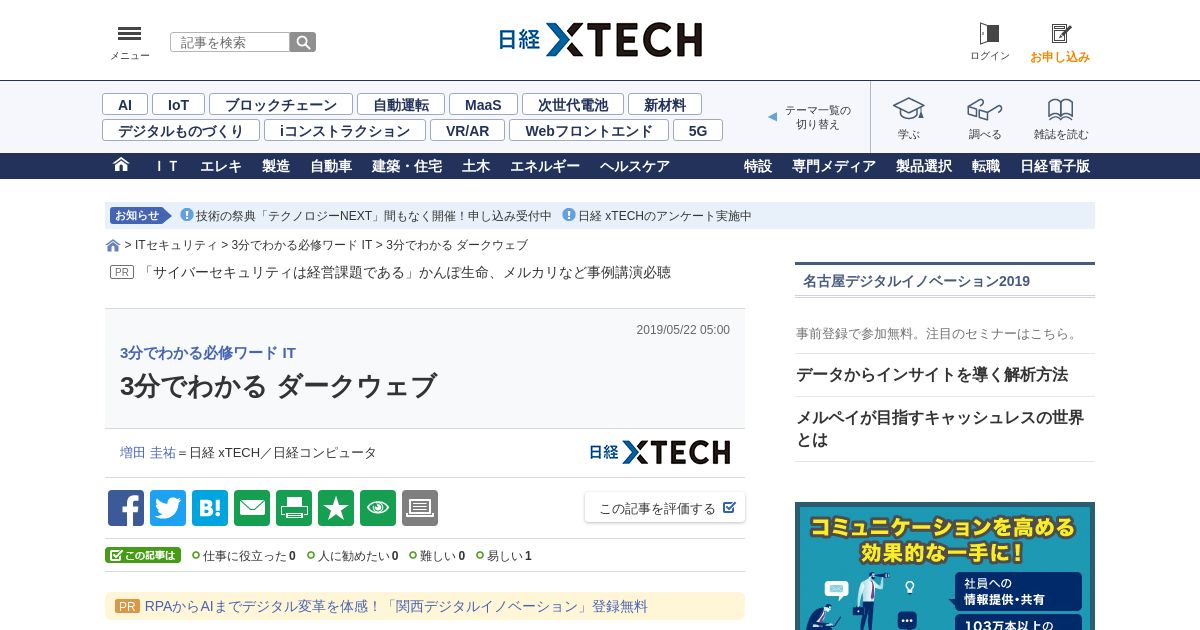
Task: Click the 日経 xTECH header logo
Action: pyautogui.click(x=600, y=40)
